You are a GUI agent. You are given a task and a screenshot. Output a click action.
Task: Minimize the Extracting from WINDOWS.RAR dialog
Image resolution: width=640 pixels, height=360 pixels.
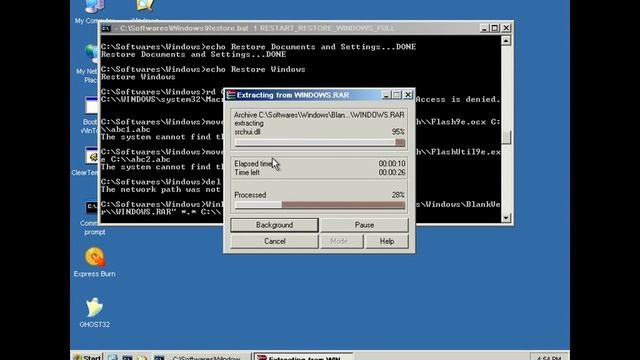tap(386, 95)
